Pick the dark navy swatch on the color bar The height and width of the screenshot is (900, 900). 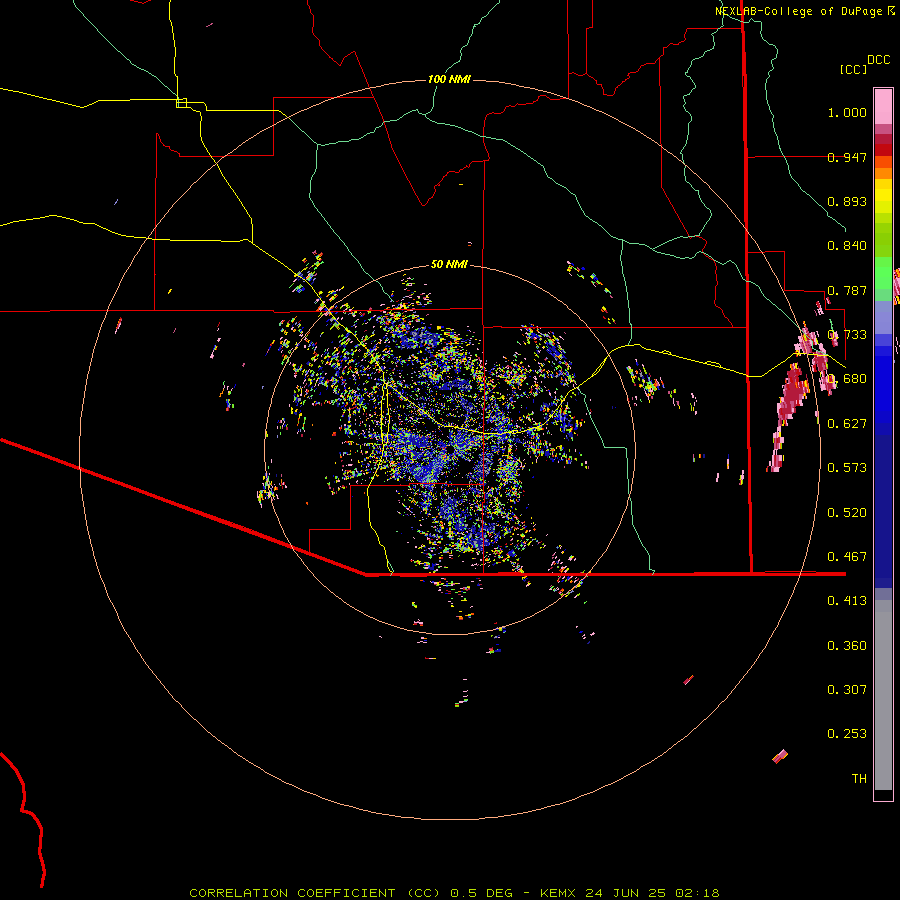(x=883, y=505)
